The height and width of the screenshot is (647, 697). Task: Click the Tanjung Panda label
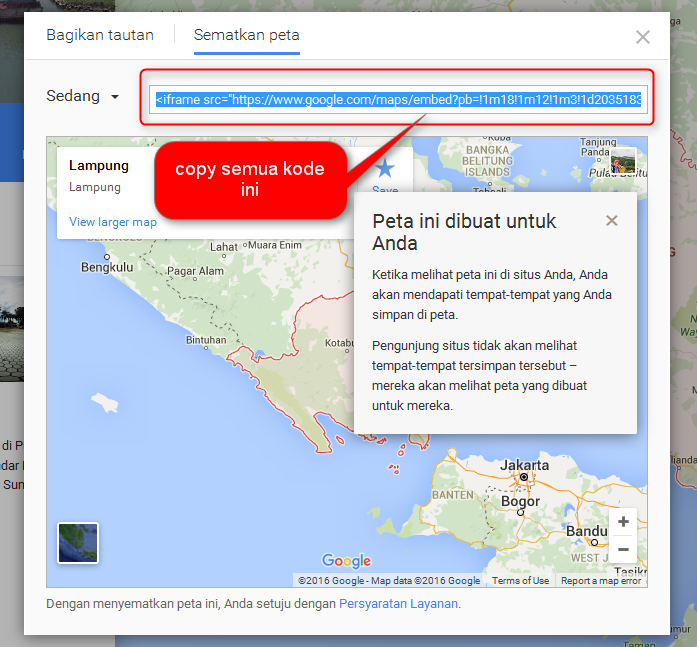pyautogui.click(x=597, y=147)
